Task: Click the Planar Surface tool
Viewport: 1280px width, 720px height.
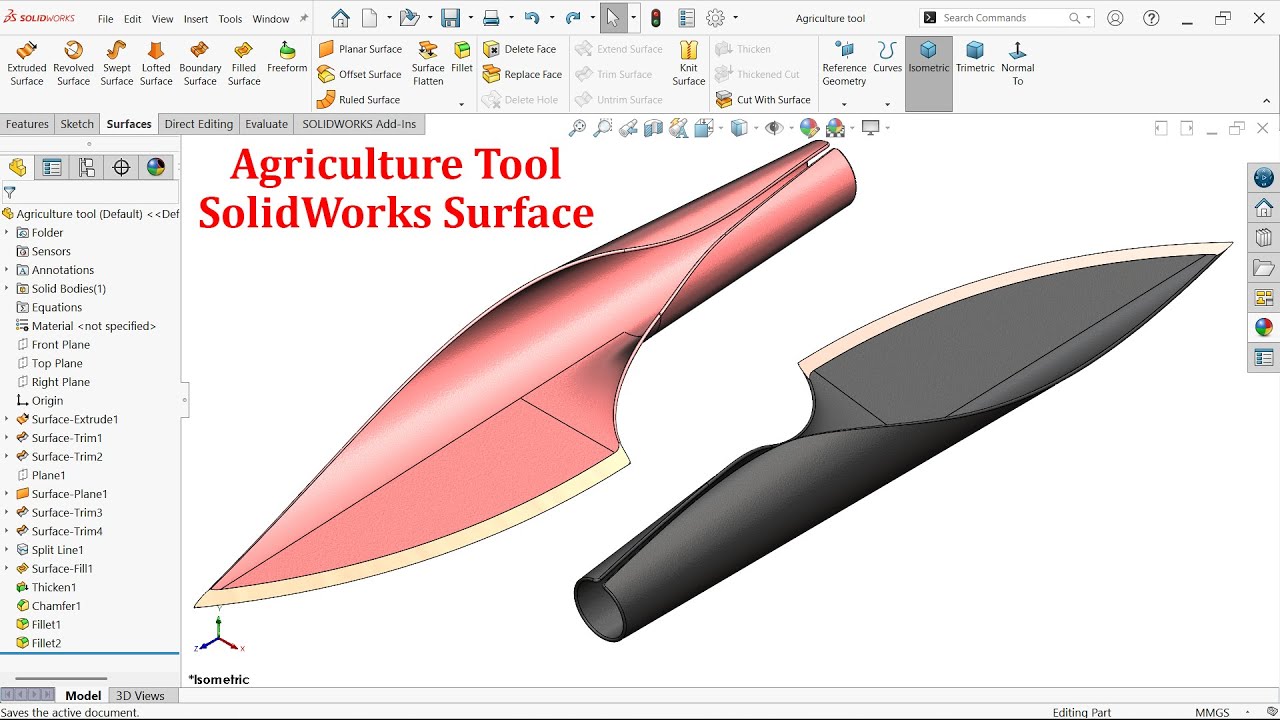Action: pos(360,49)
